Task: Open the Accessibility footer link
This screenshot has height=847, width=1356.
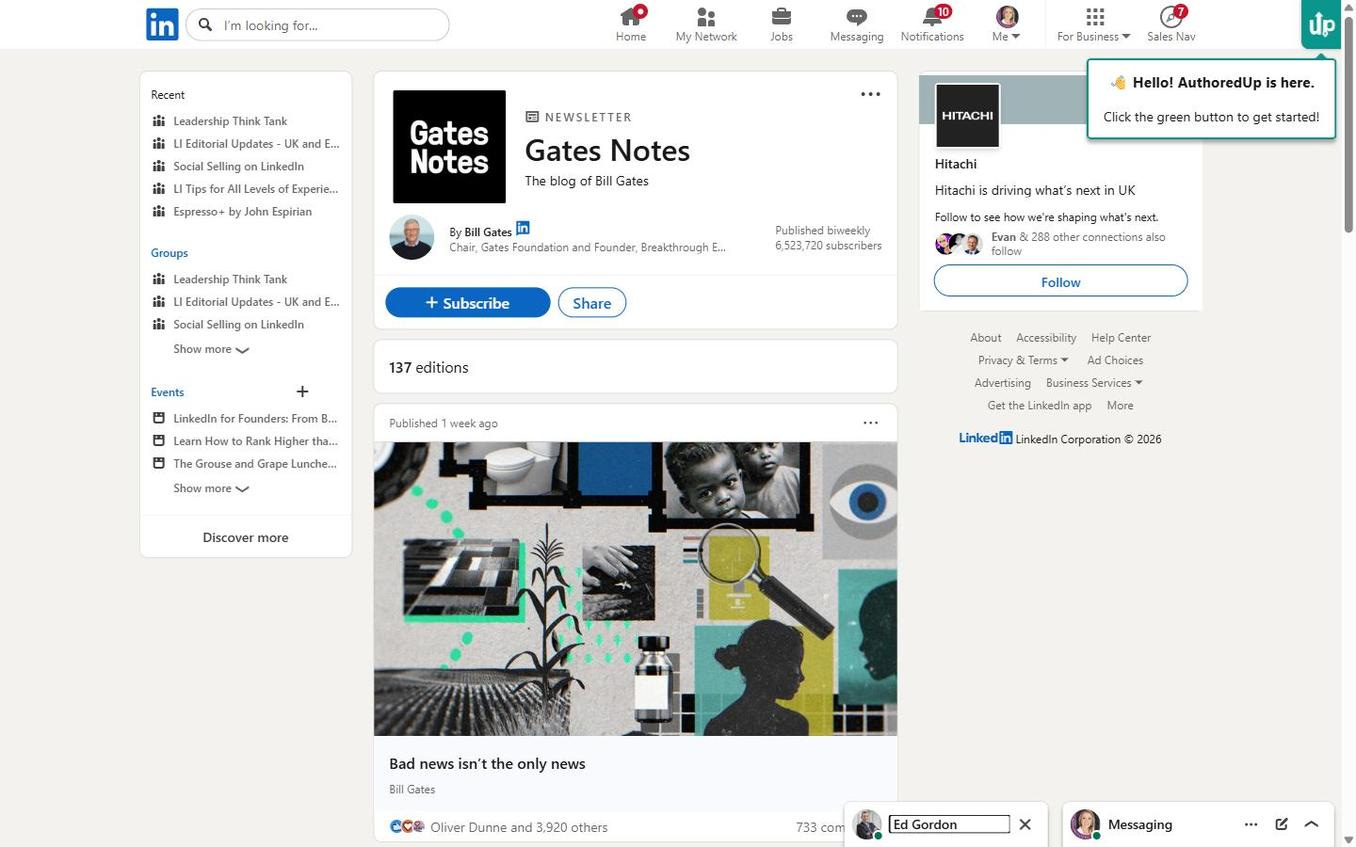Action: [x=1046, y=338]
